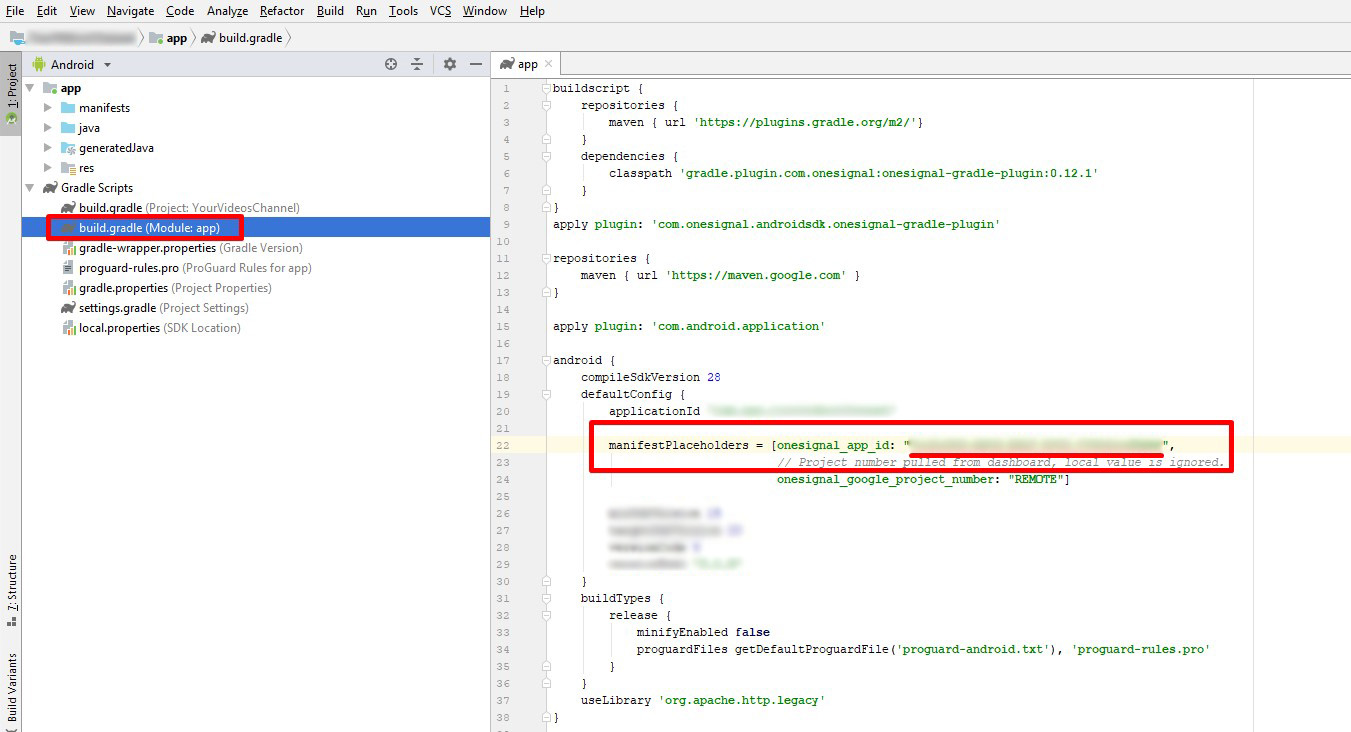The width and height of the screenshot is (1351, 732).
Task: Fold the defaultConfig block on line 19
Action: tap(546, 394)
